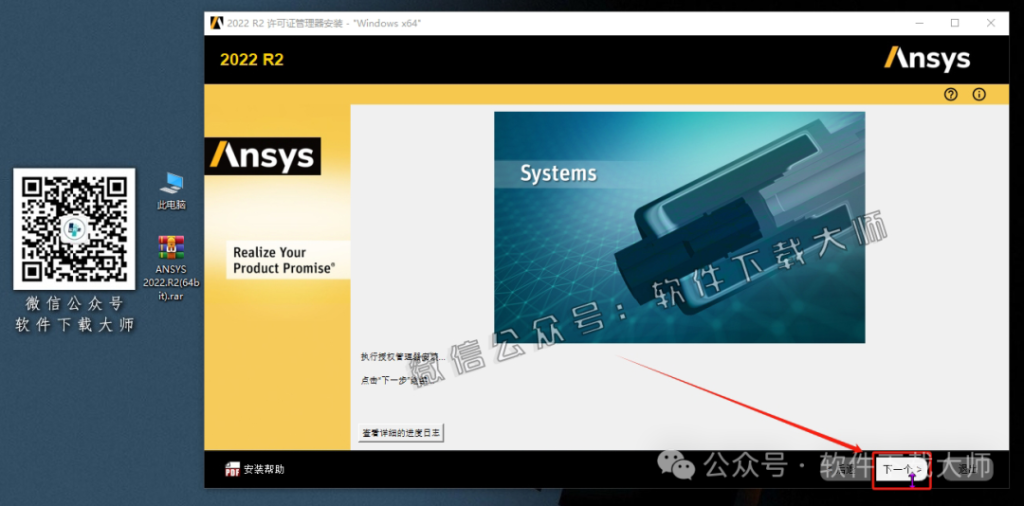Click the 安装帮助 label text
This screenshot has width=1024, height=506.
(x=264, y=469)
